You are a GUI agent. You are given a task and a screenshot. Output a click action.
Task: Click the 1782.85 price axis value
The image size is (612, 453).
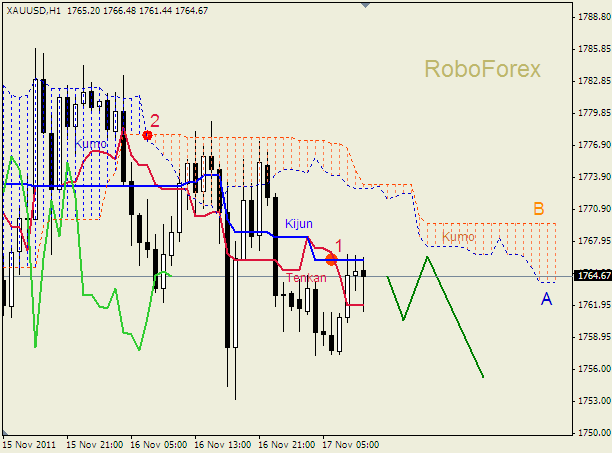(x=594, y=81)
